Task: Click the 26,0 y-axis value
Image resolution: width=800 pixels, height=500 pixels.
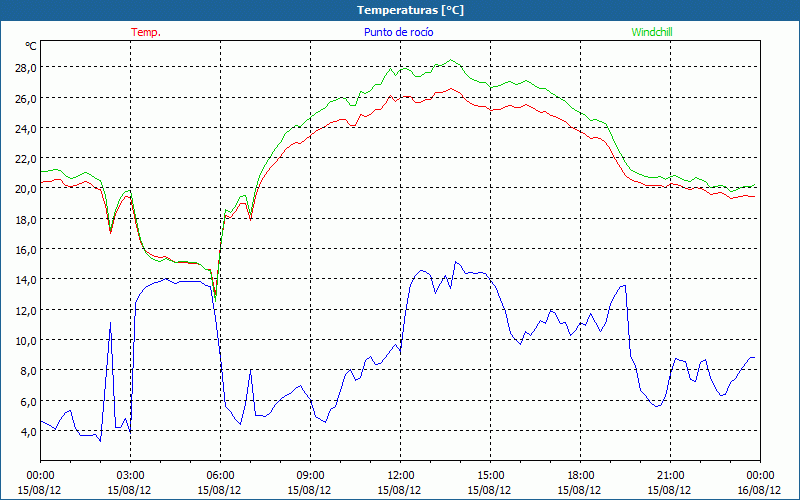Action: 25,98
